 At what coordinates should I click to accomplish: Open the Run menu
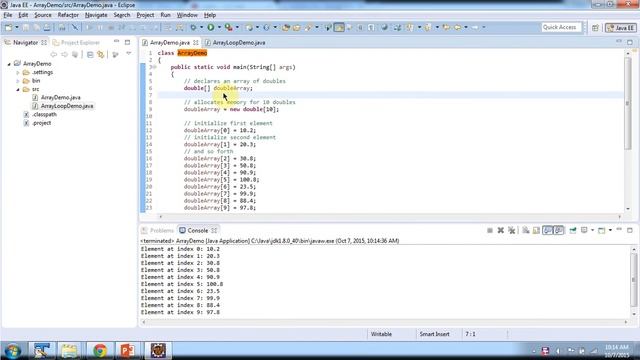click(x=165, y=15)
